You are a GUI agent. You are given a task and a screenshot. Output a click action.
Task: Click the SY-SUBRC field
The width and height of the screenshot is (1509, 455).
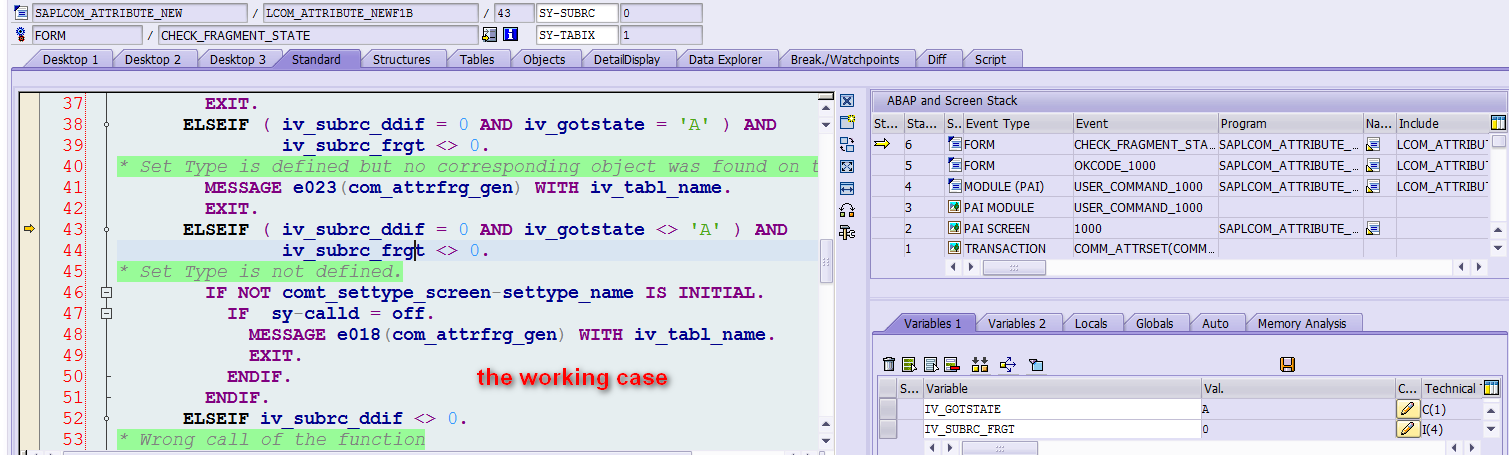point(576,13)
